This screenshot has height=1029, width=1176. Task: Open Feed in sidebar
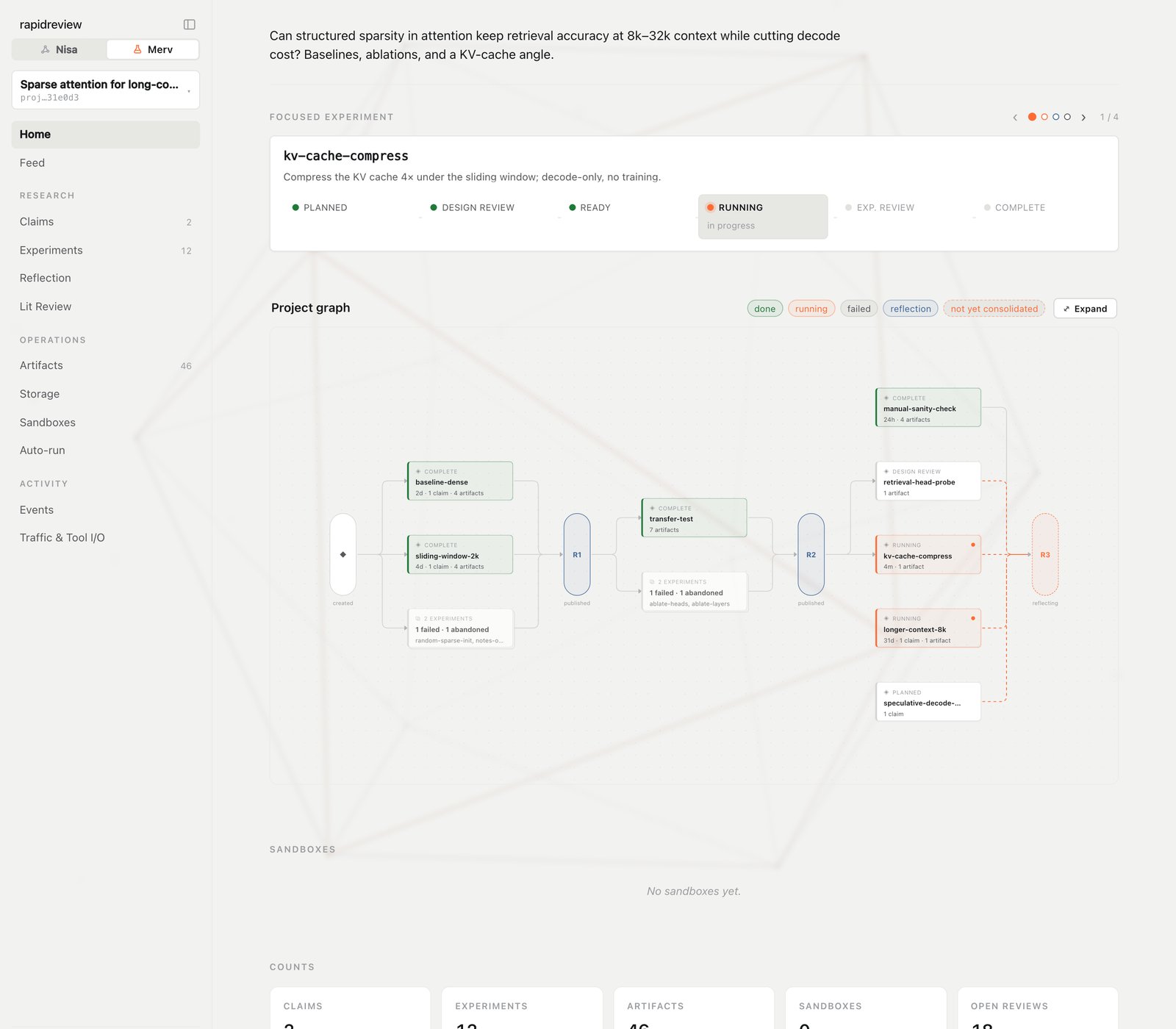tap(106, 163)
